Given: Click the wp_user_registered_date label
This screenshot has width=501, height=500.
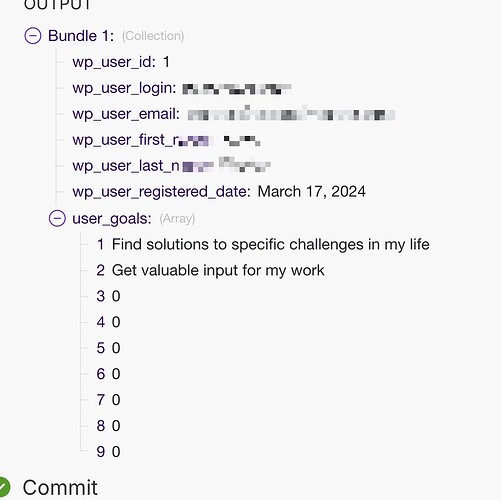Looking at the screenshot, I should tap(161, 192).
